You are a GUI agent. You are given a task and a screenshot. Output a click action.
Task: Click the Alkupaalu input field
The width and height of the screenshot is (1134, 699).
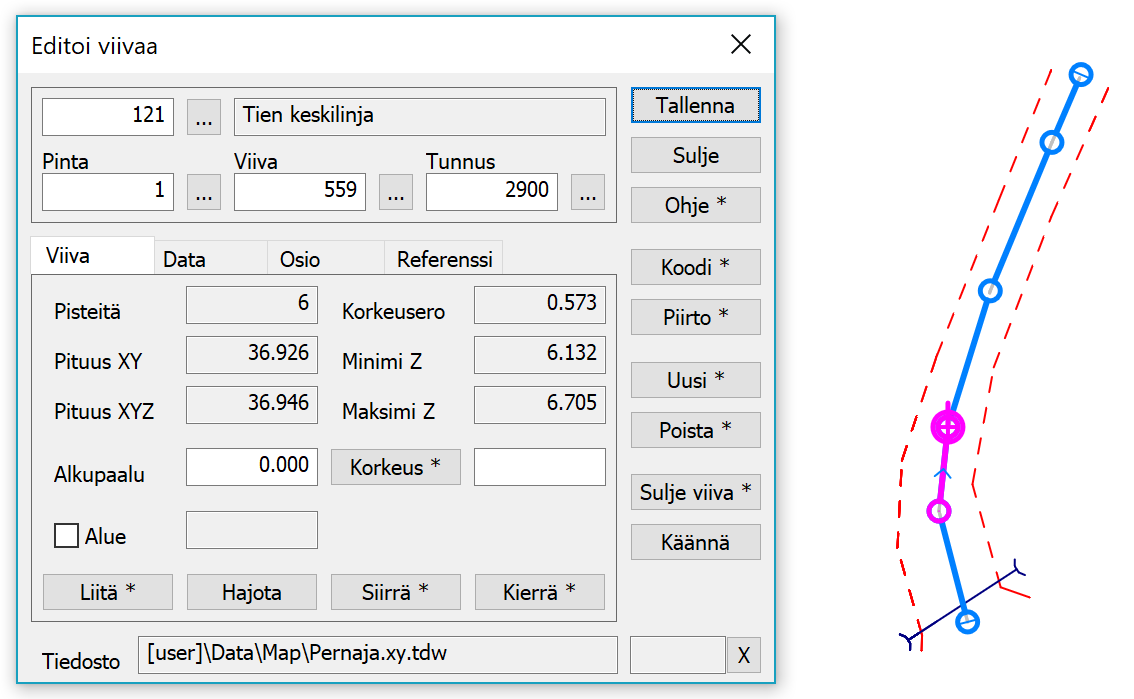coord(252,467)
